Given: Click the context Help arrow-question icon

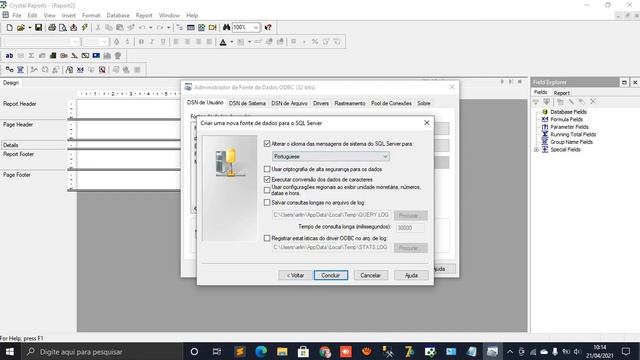Looking at the screenshot, I should click(268, 27).
